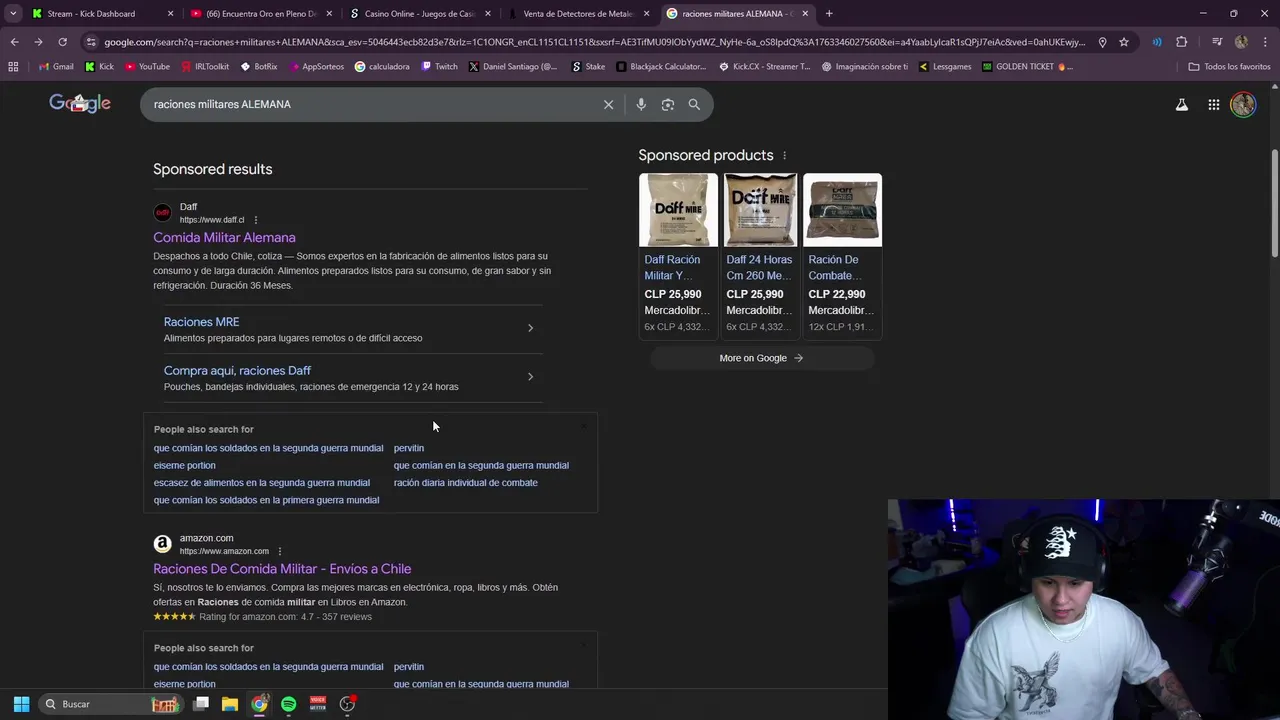Open File Explorer from the taskbar

[x=229, y=704]
